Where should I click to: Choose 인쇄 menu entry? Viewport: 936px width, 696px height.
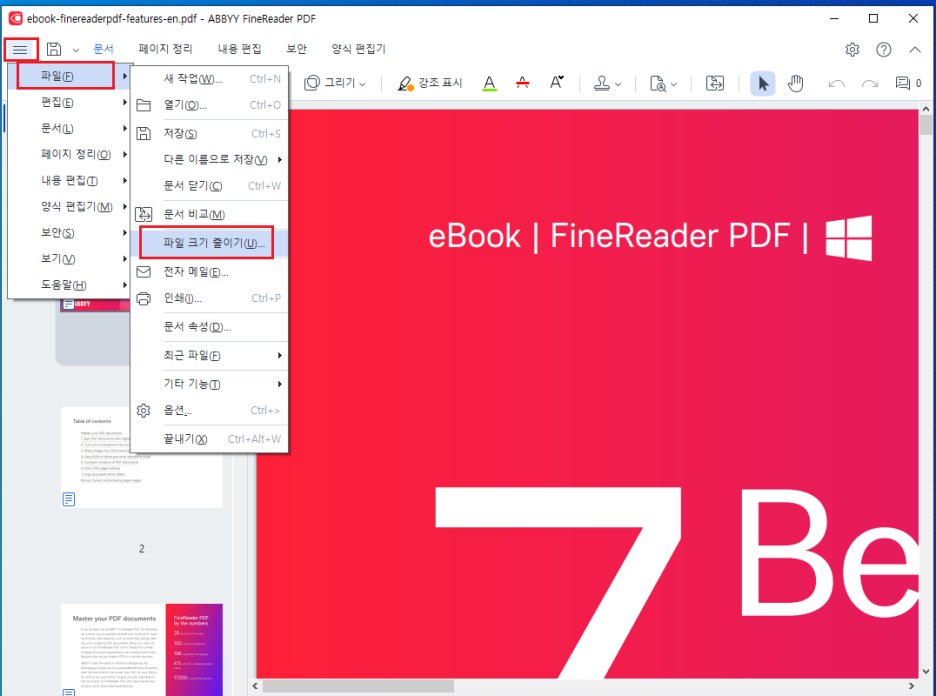[210, 298]
